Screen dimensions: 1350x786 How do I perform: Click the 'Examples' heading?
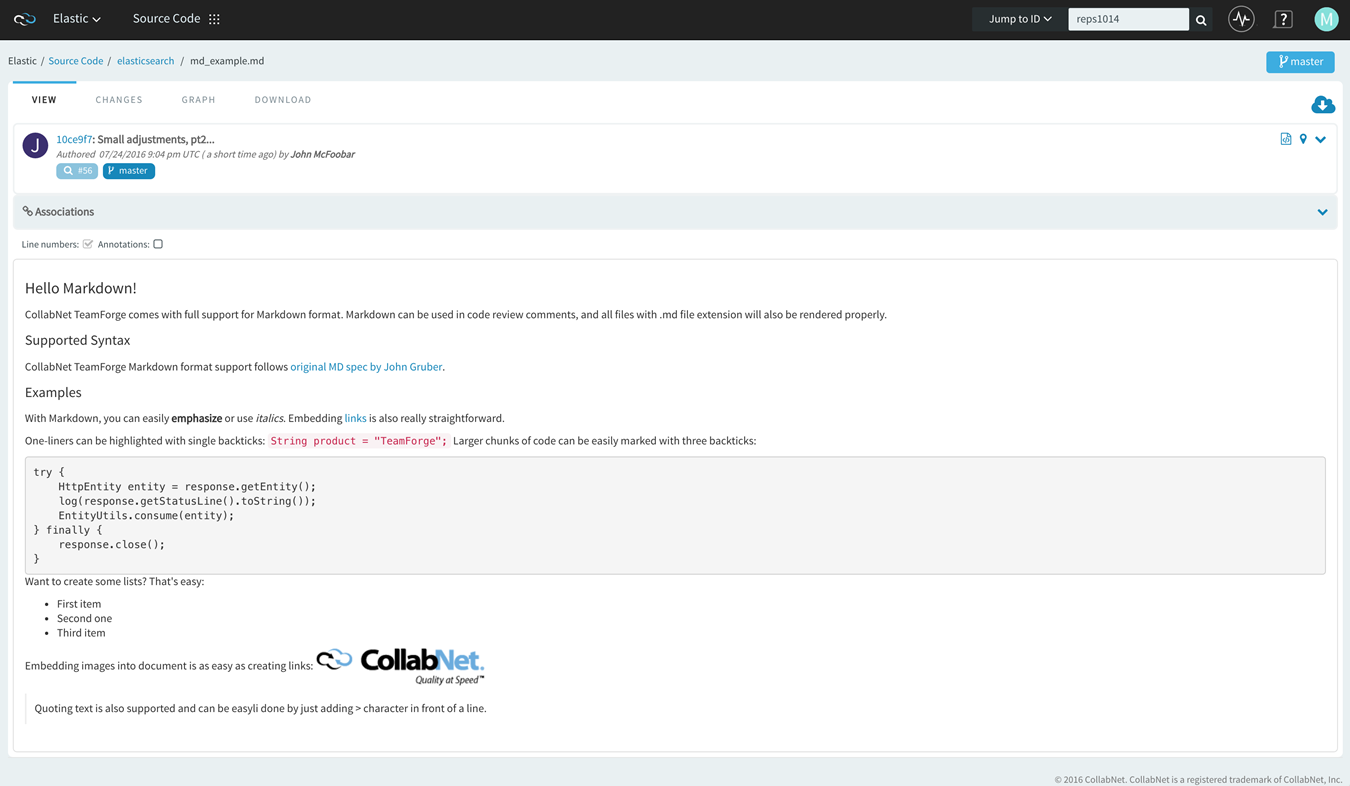click(x=53, y=392)
